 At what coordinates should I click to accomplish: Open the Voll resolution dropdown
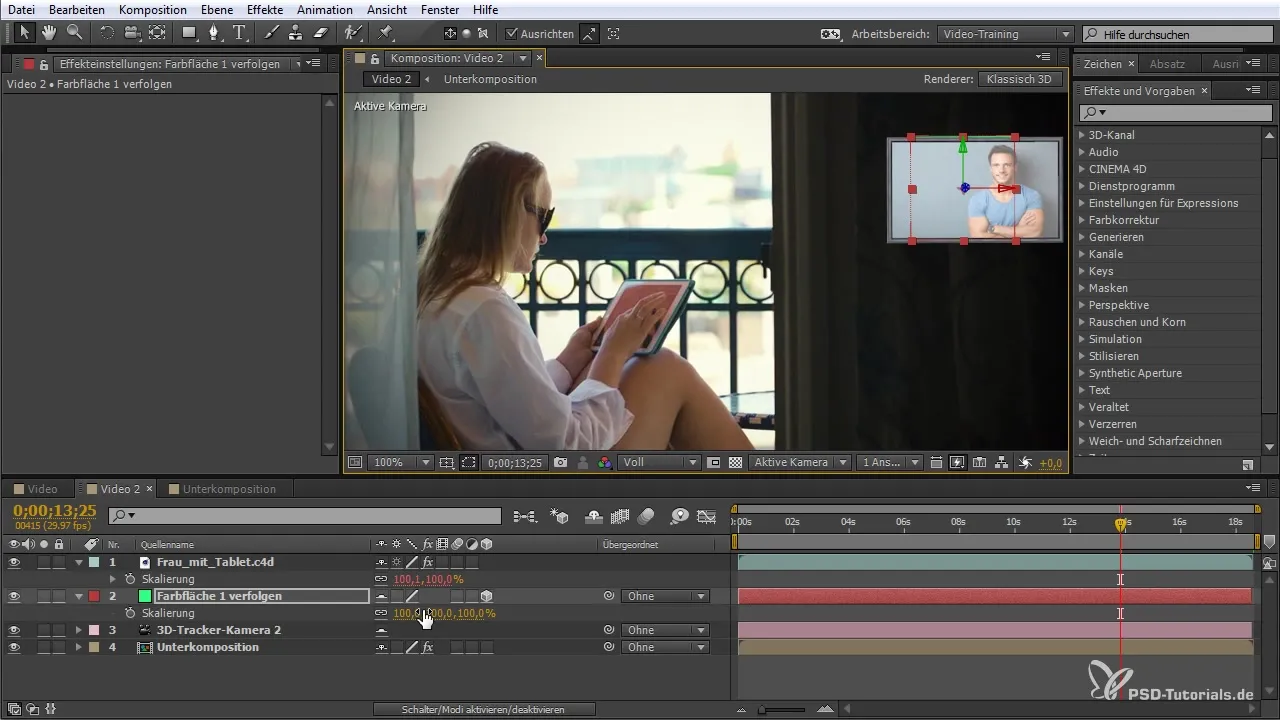(x=660, y=463)
